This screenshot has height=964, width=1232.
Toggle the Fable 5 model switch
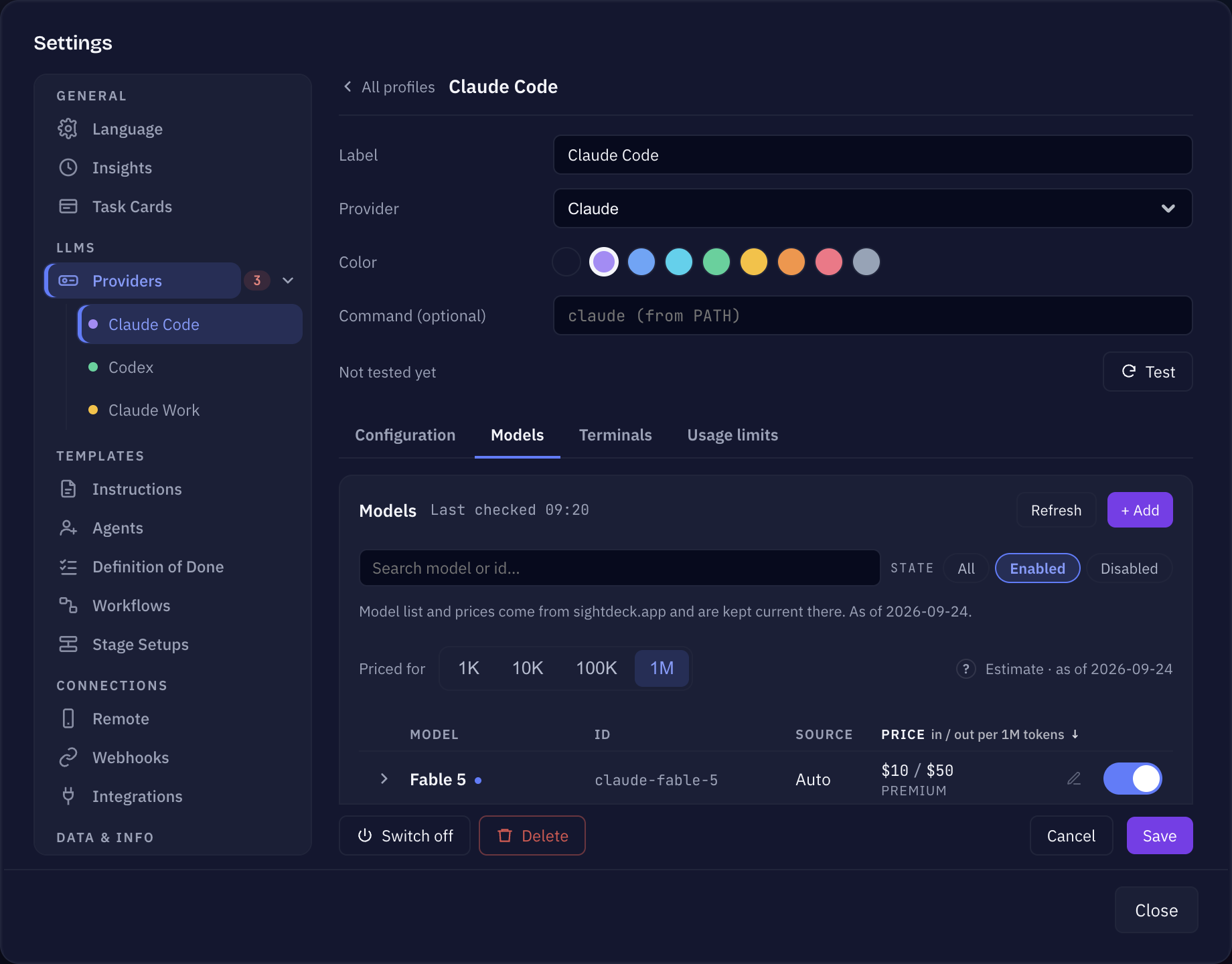[x=1132, y=779]
